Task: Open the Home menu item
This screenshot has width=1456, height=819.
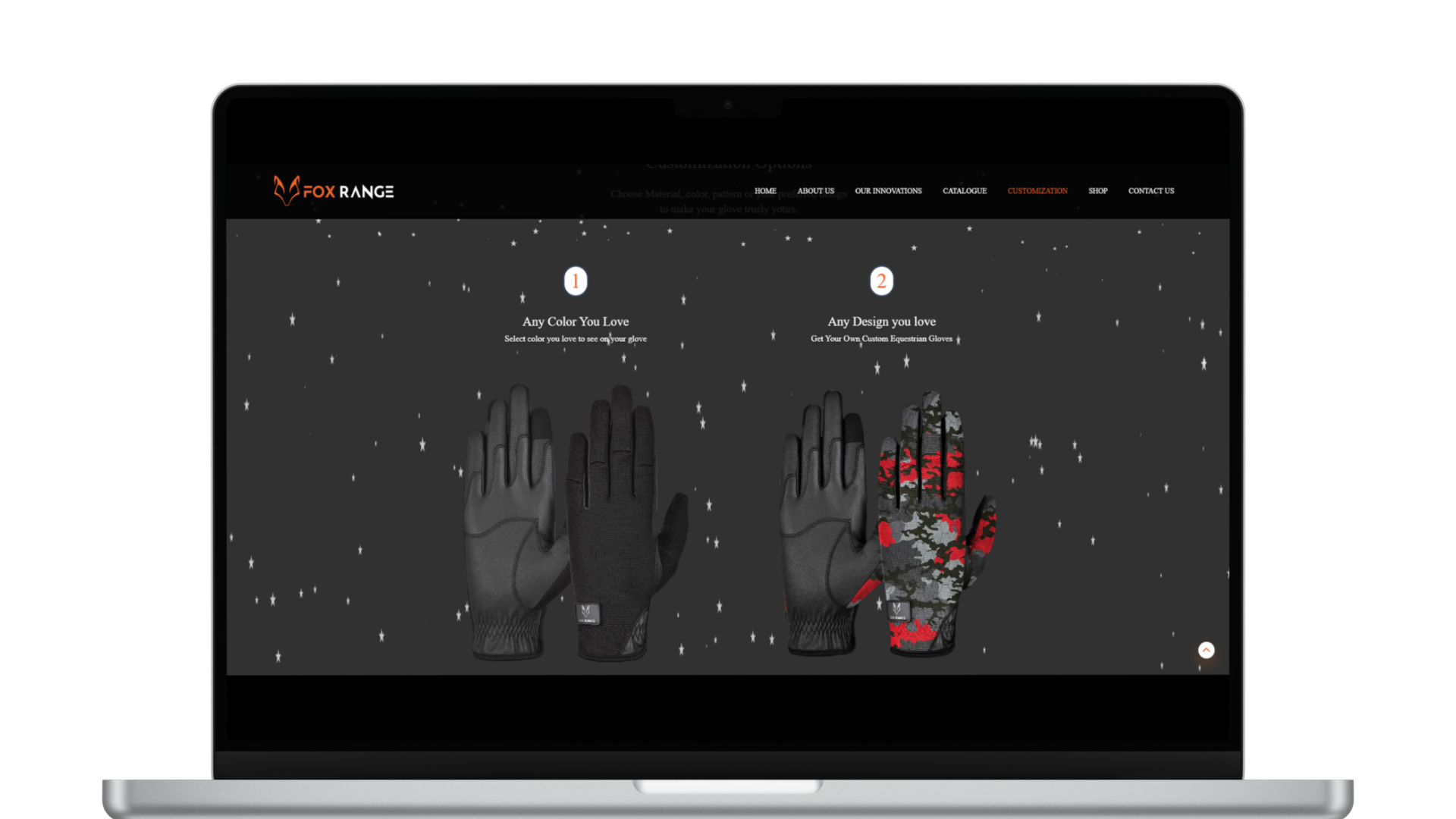Action: (765, 191)
